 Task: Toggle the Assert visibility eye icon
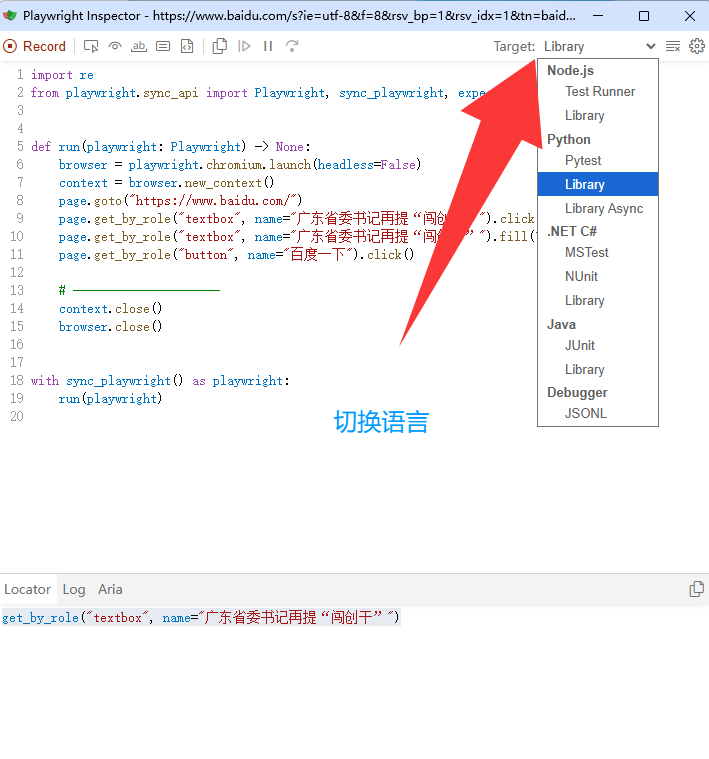pos(115,46)
